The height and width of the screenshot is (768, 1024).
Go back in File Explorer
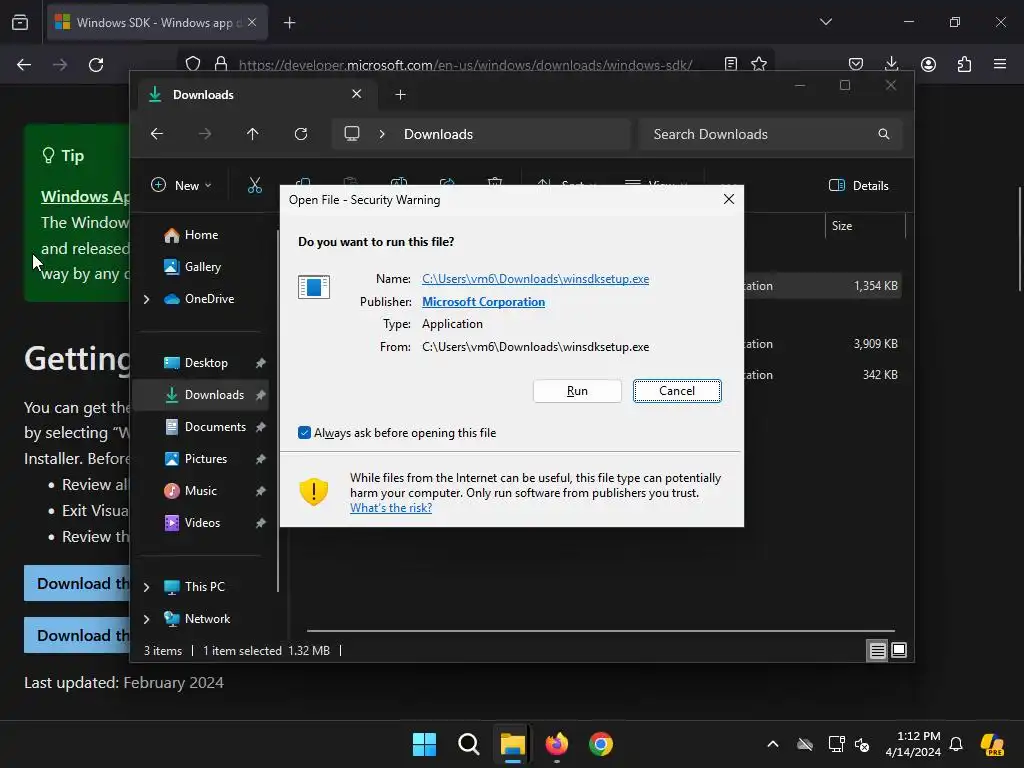click(157, 134)
